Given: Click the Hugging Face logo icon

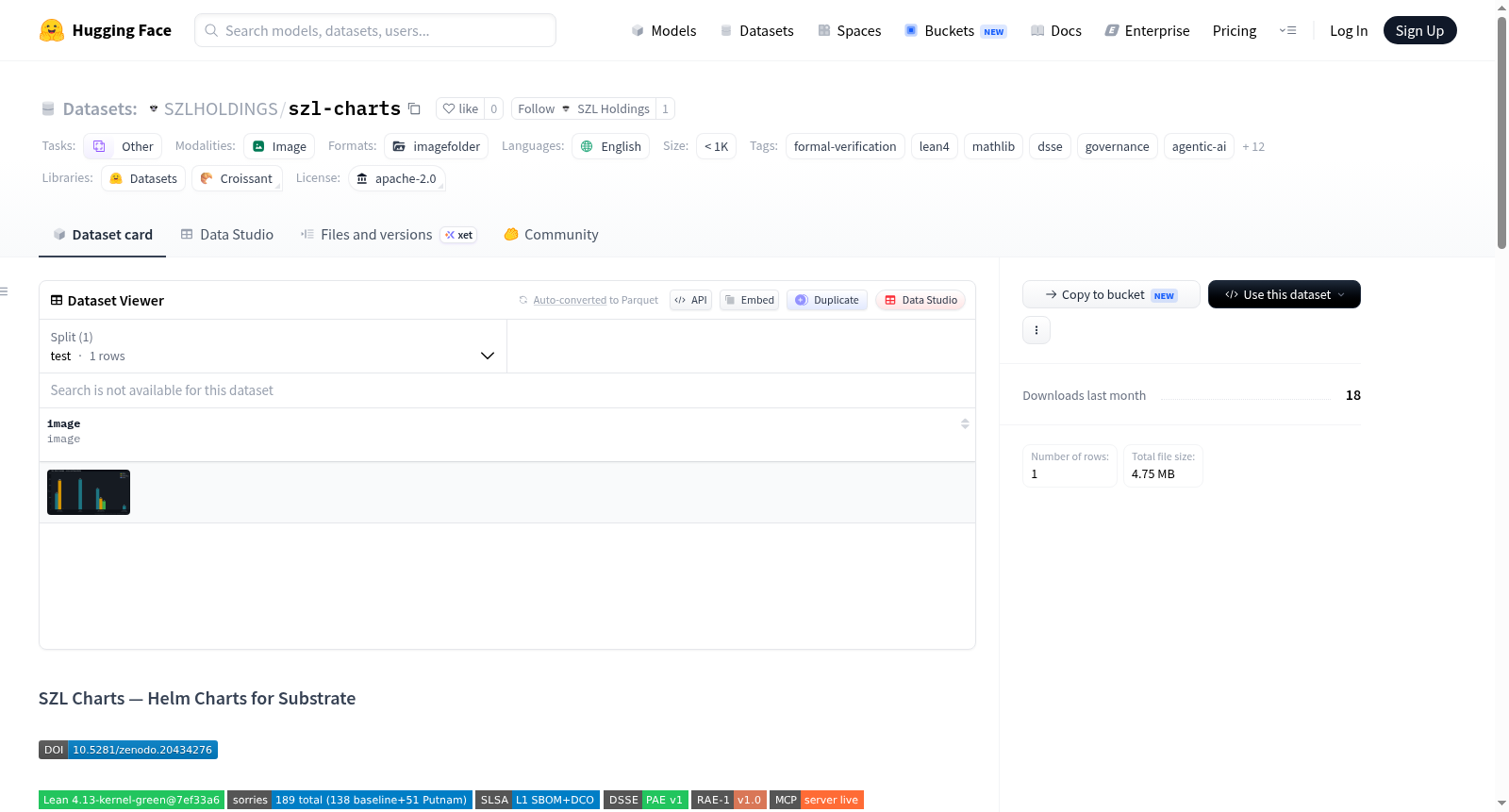Looking at the screenshot, I should (x=52, y=30).
